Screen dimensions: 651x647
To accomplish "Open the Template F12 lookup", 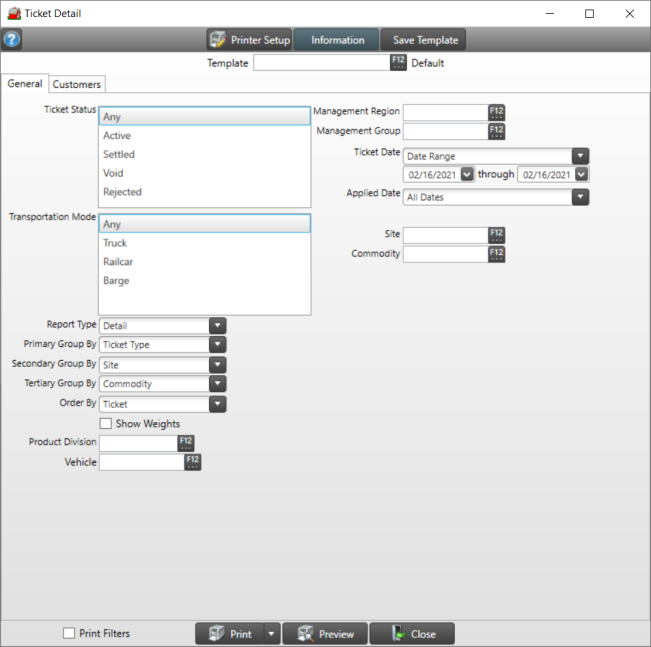I will [398, 63].
